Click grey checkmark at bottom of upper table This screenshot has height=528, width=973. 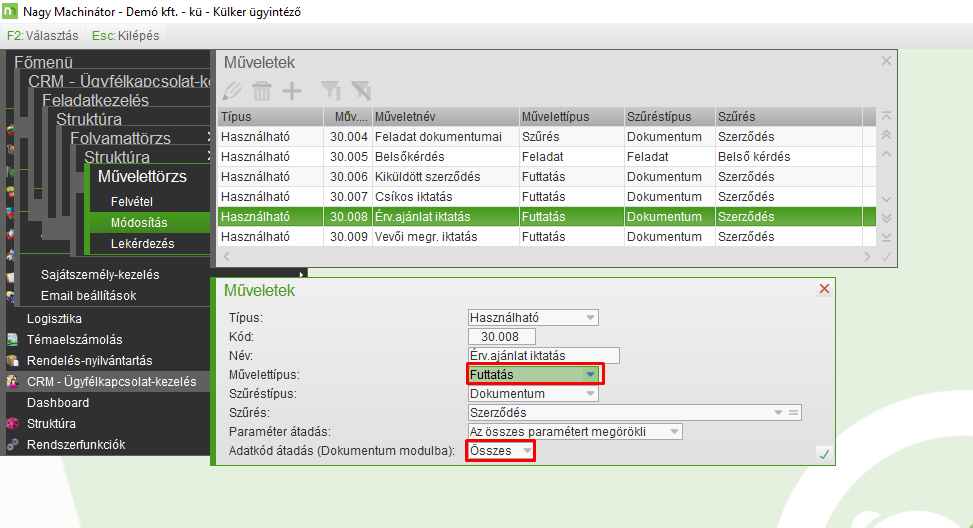pyautogui.click(x=886, y=256)
